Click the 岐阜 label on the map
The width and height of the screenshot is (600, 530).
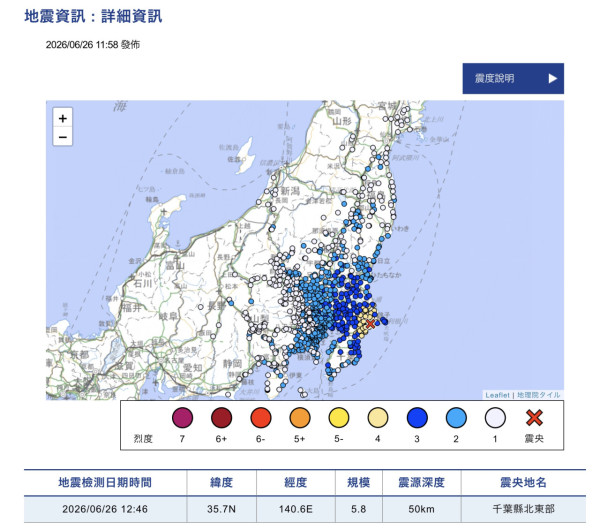pyautogui.click(x=168, y=316)
